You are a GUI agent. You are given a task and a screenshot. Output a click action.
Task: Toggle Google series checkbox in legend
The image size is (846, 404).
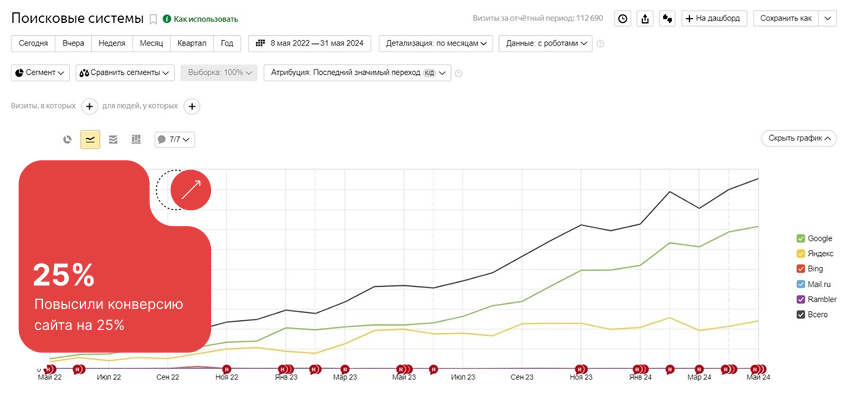[x=801, y=239]
